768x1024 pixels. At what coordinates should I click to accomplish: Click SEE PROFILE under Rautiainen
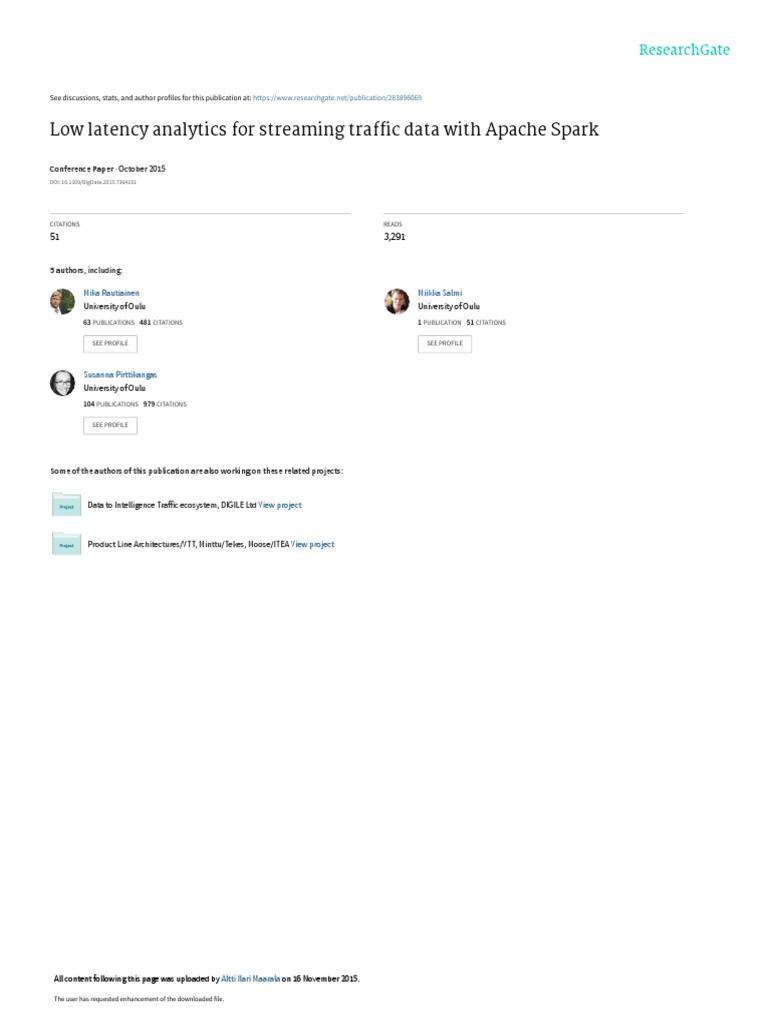coord(110,344)
